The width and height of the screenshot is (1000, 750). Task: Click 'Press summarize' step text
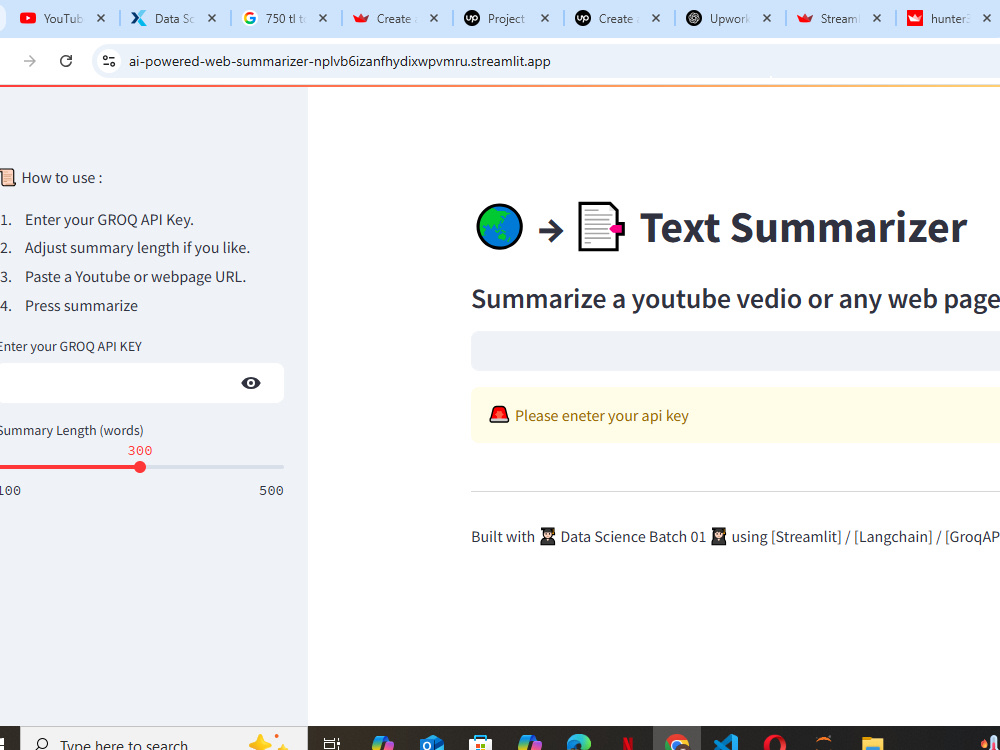coord(81,306)
